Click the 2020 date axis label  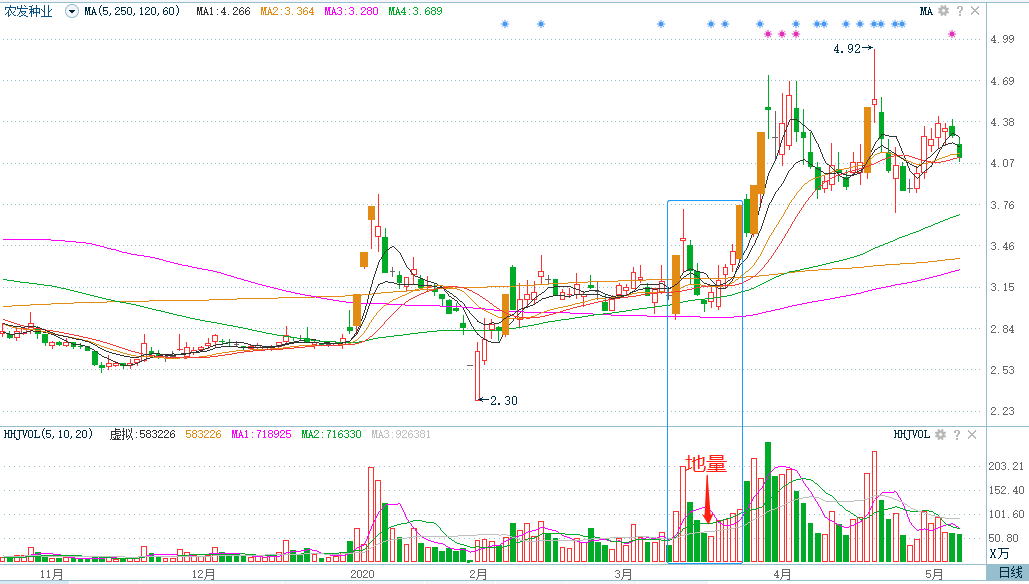(x=362, y=575)
